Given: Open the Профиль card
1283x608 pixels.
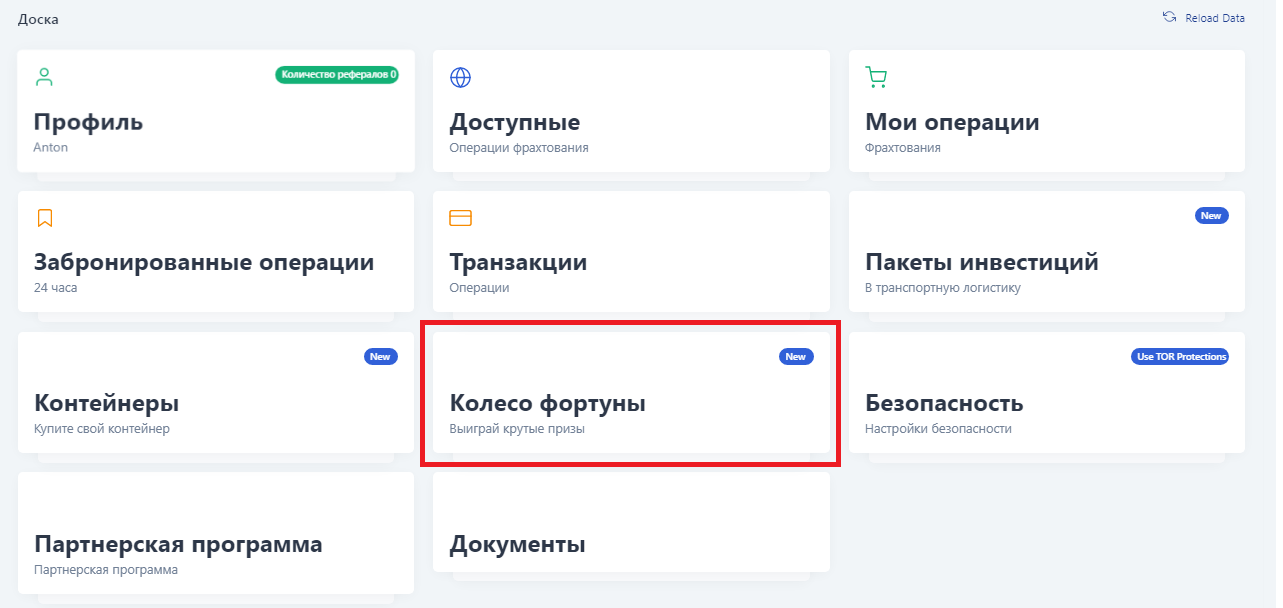Looking at the screenshot, I should [216, 111].
